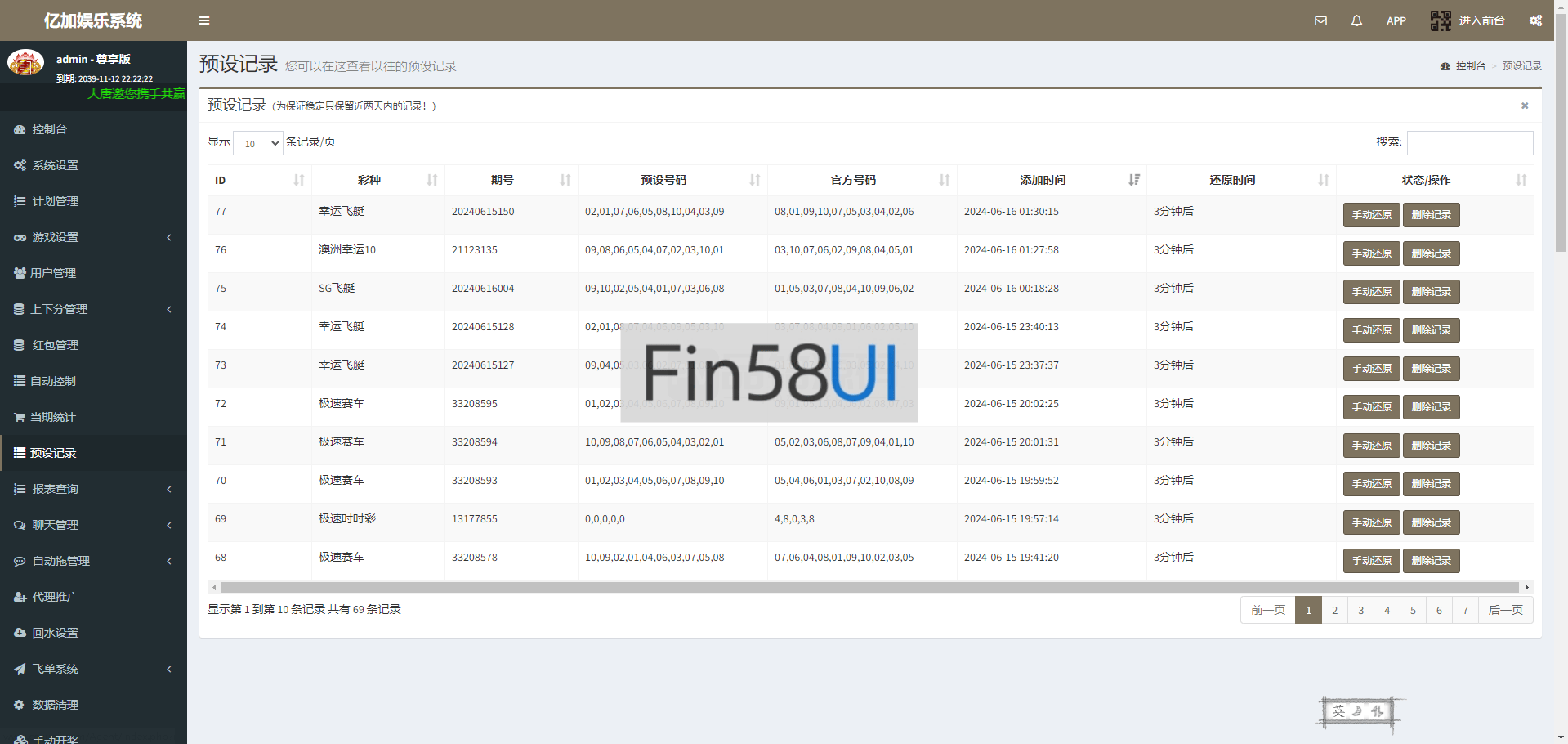Go to page 3 in pagination
1568x744 pixels.
pyautogui.click(x=1360, y=610)
